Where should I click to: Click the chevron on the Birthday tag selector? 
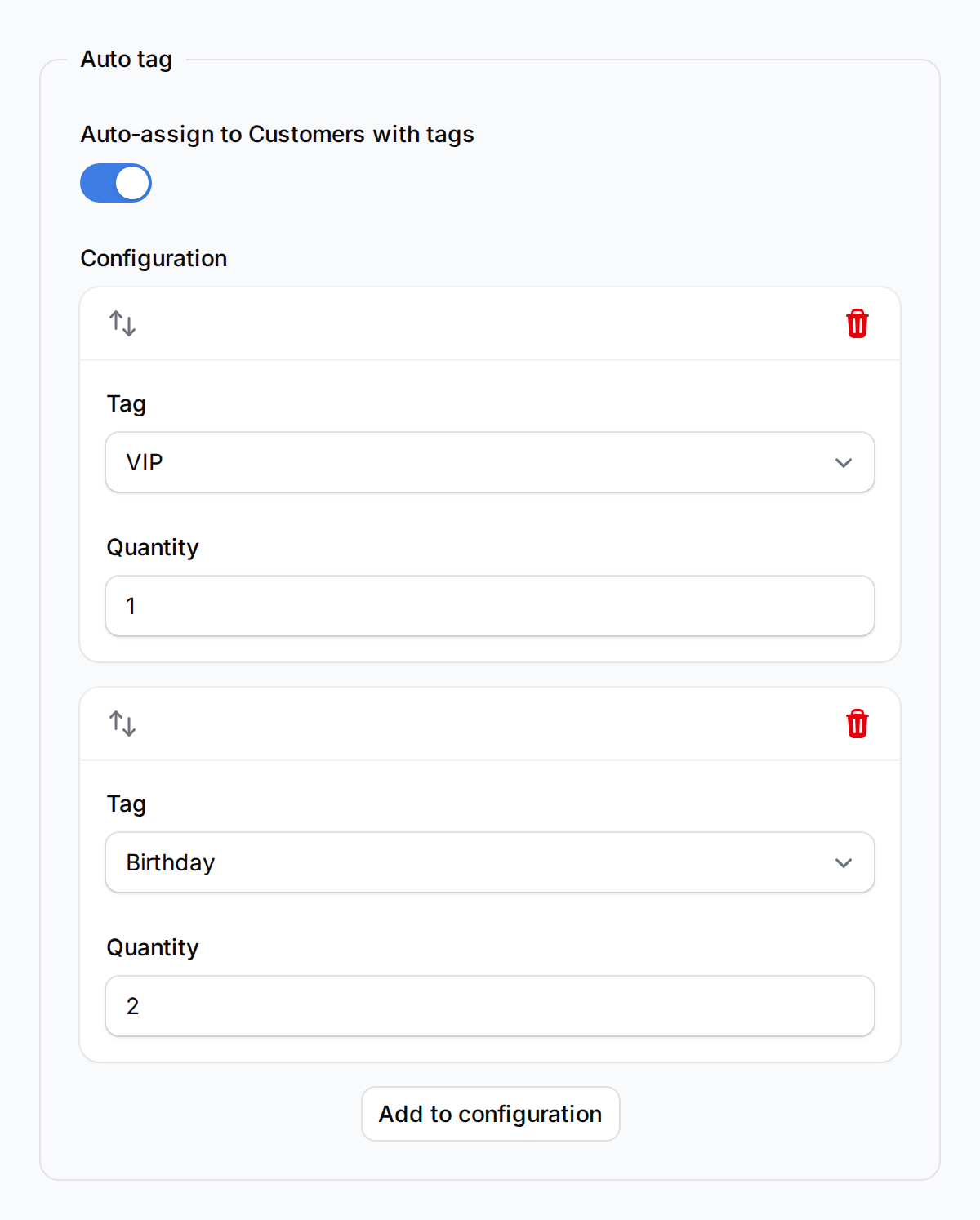(844, 862)
